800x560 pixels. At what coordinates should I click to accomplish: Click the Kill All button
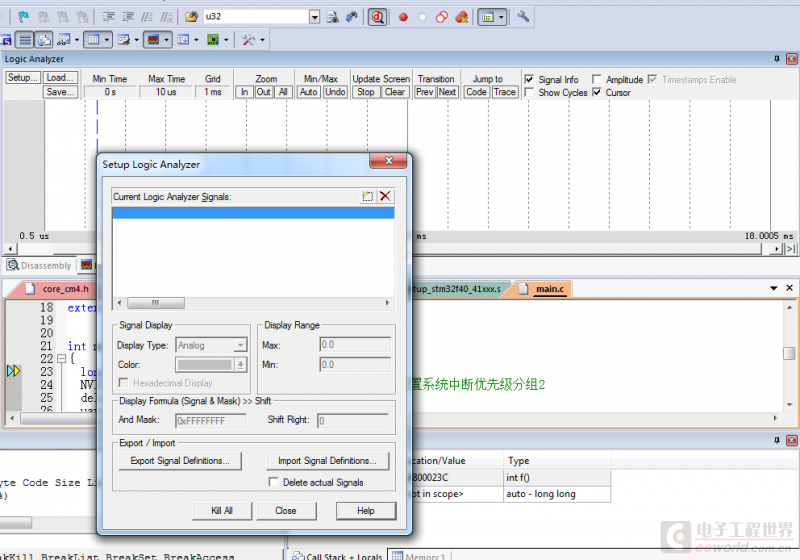coord(222,511)
